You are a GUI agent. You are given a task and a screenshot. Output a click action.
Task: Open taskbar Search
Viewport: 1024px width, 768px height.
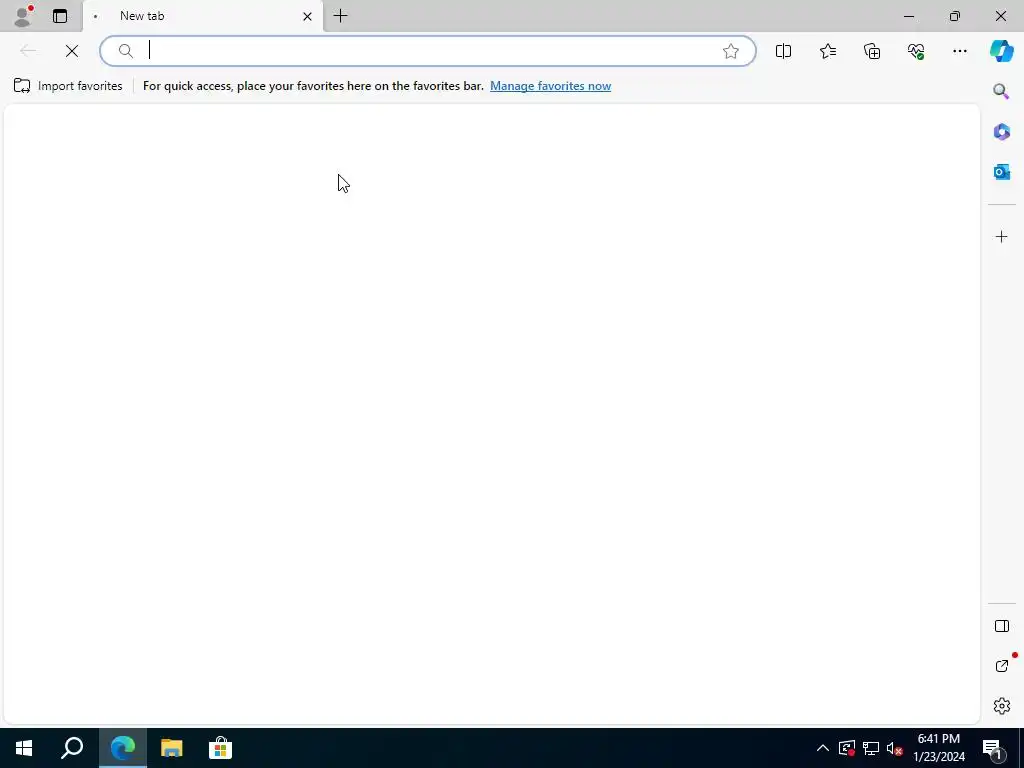point(72,748)
